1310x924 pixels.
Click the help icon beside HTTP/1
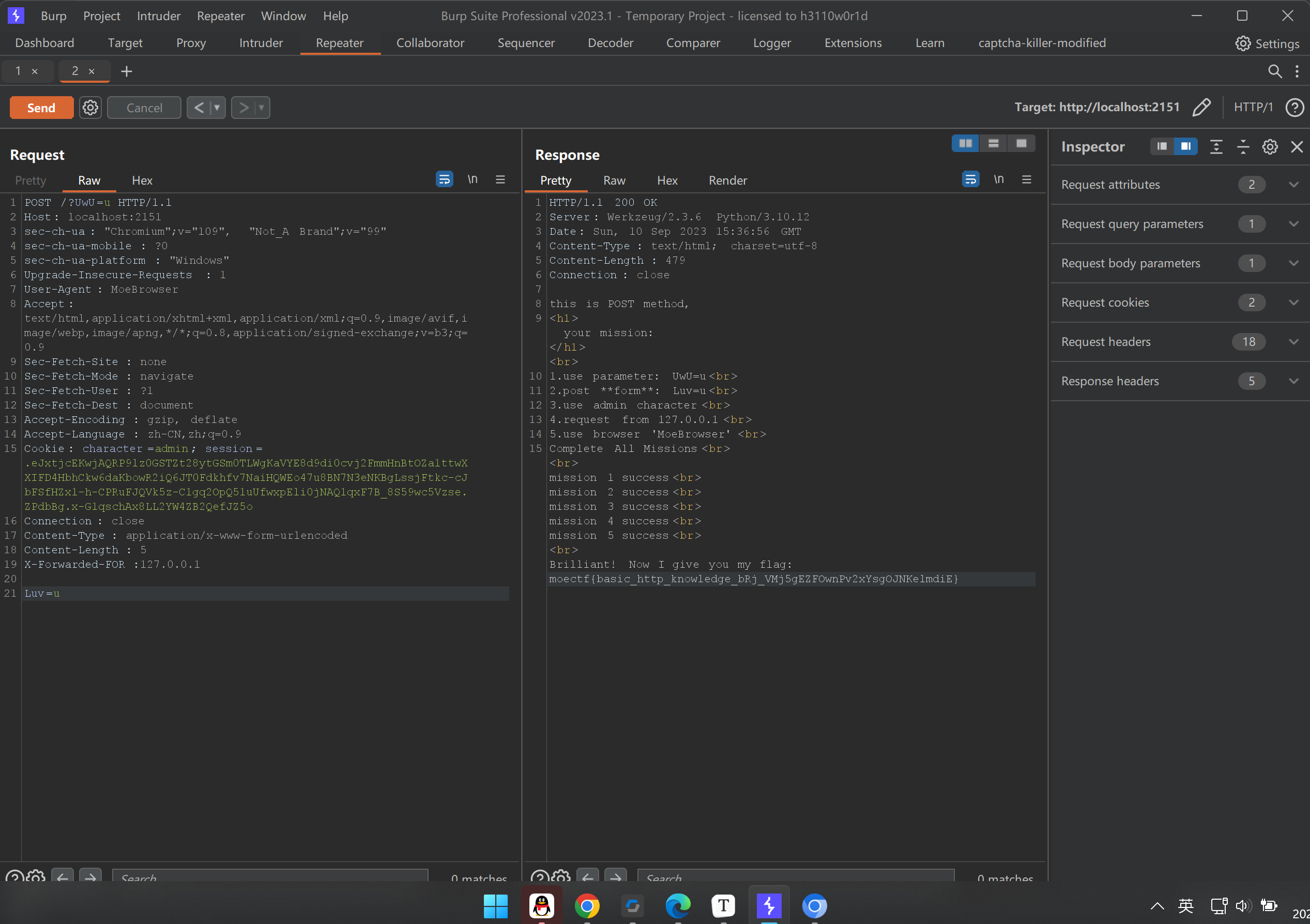1294,108
